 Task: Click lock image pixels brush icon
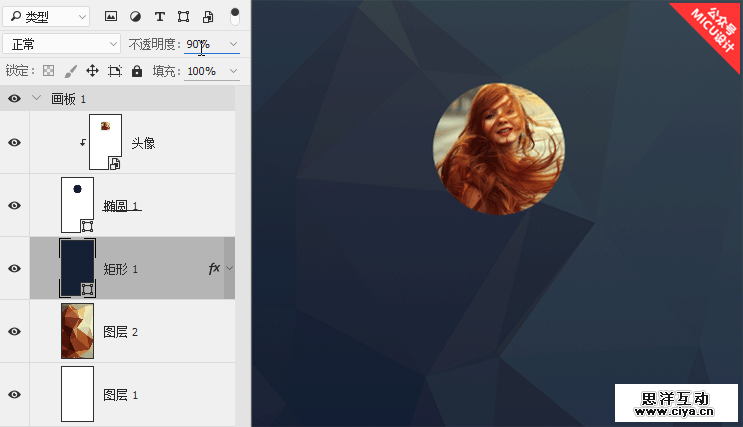[70, 71]
